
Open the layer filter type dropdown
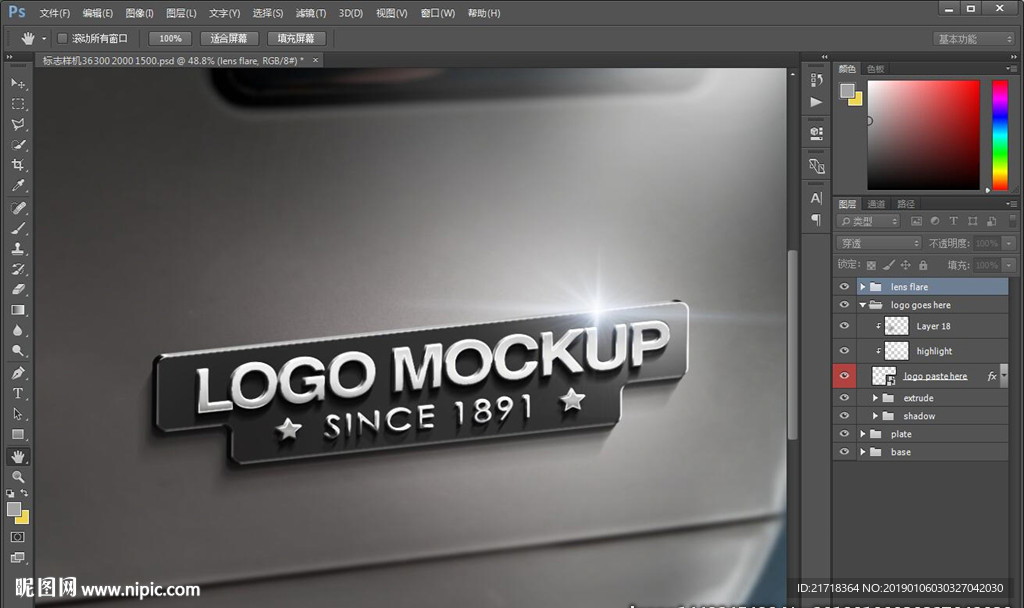(869, 221)
